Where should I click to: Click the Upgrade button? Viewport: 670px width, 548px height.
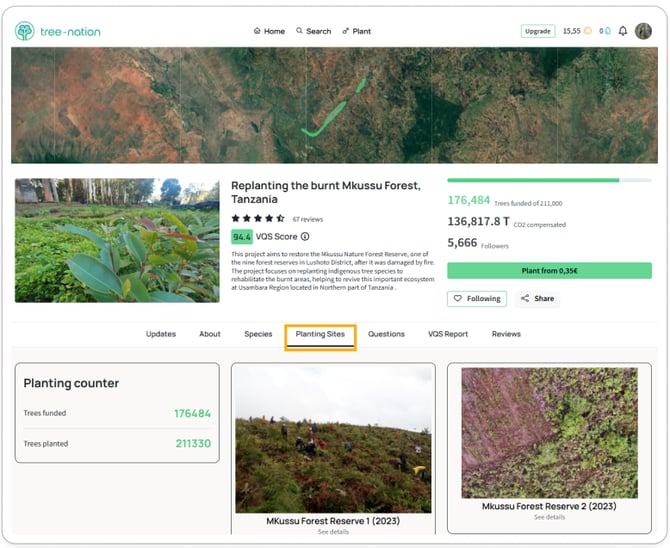[538, 31]
